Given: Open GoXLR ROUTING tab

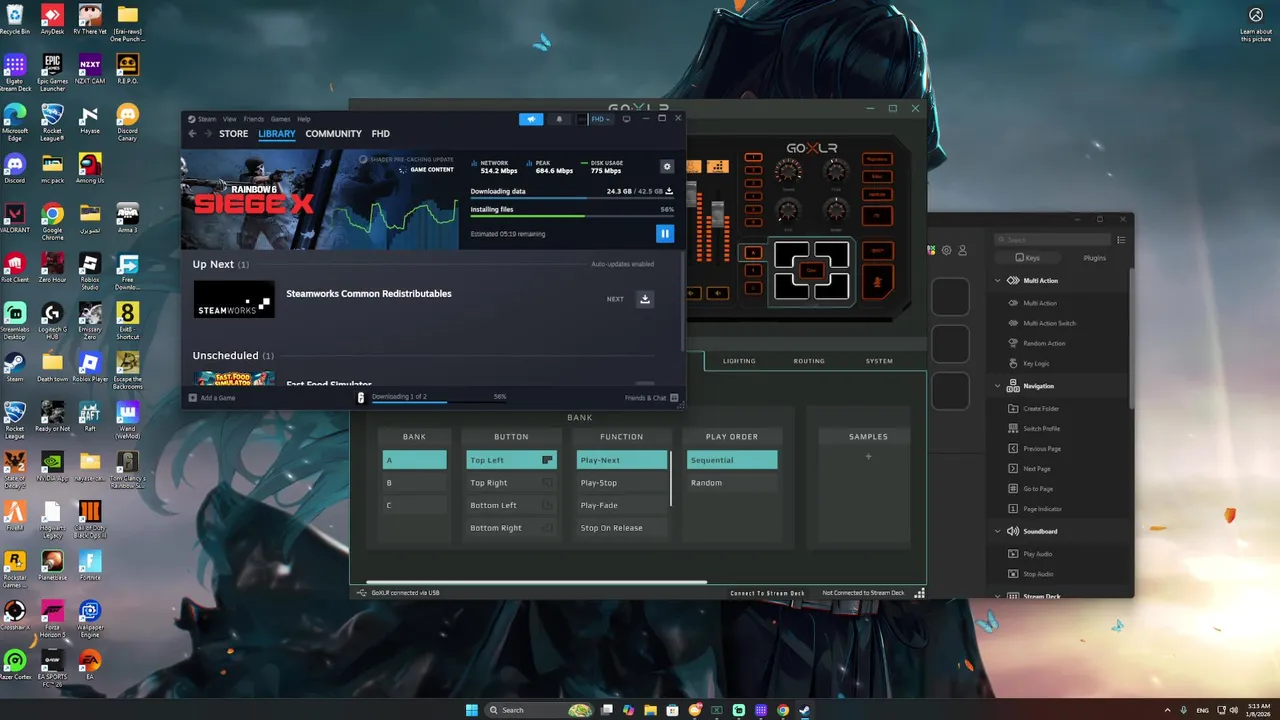Looking at the screenshot, I should (809, 361).
